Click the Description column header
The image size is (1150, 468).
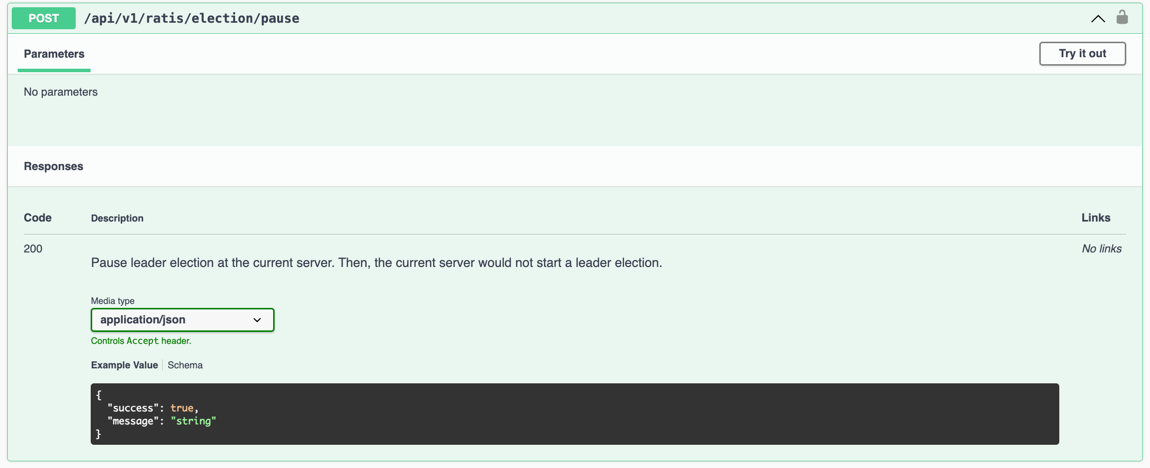117,218
